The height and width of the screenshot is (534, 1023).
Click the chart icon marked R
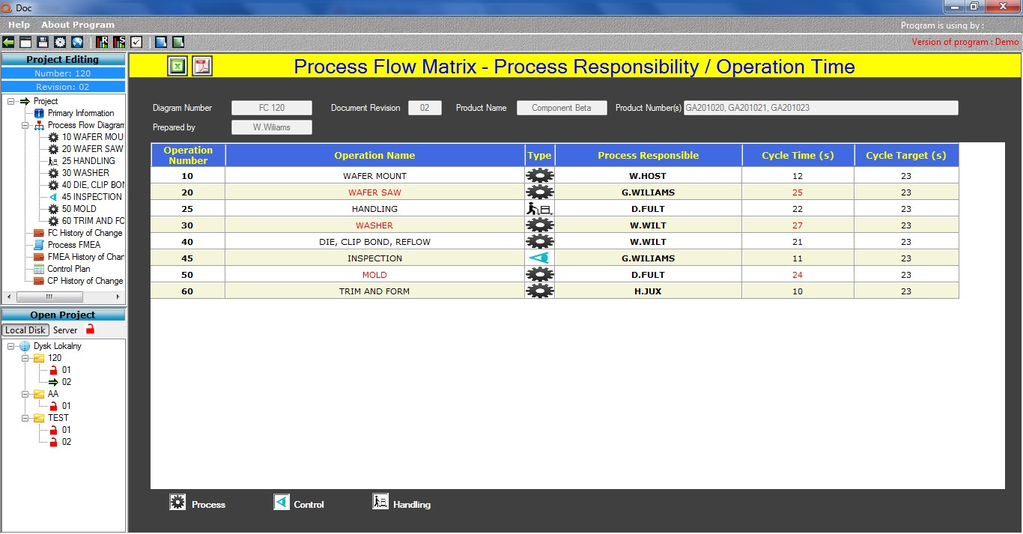pyautogui.click(x=102, y=42)
